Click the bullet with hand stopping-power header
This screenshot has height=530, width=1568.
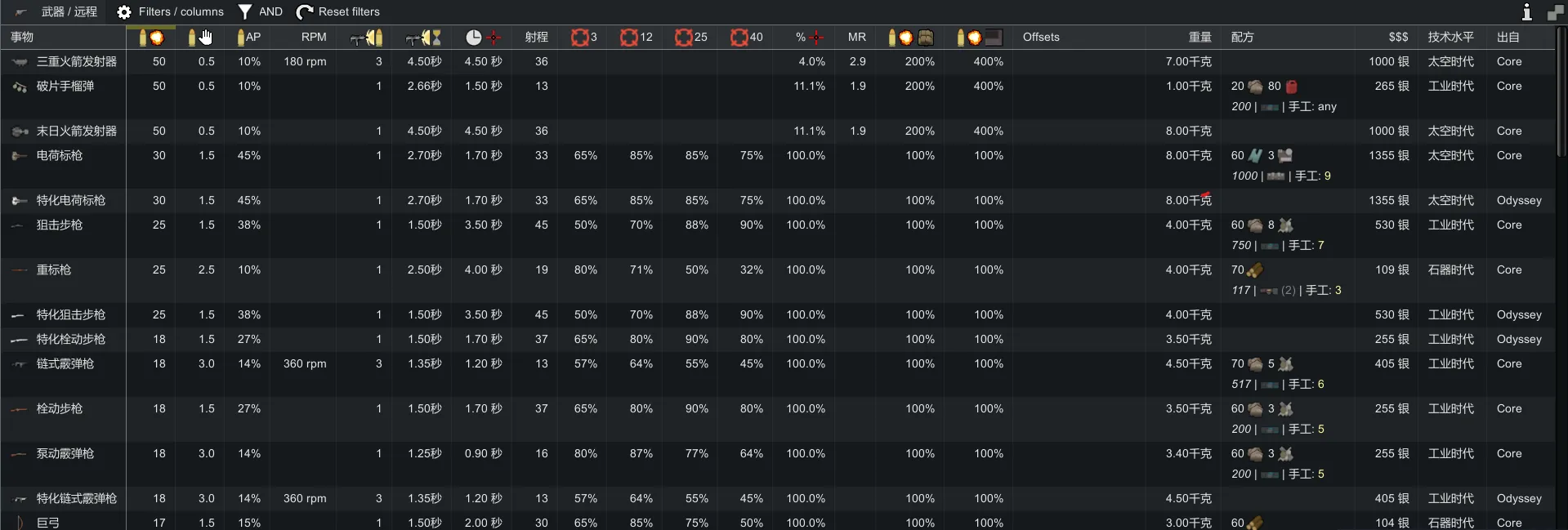pyautogui.click(x=199, y=37)
